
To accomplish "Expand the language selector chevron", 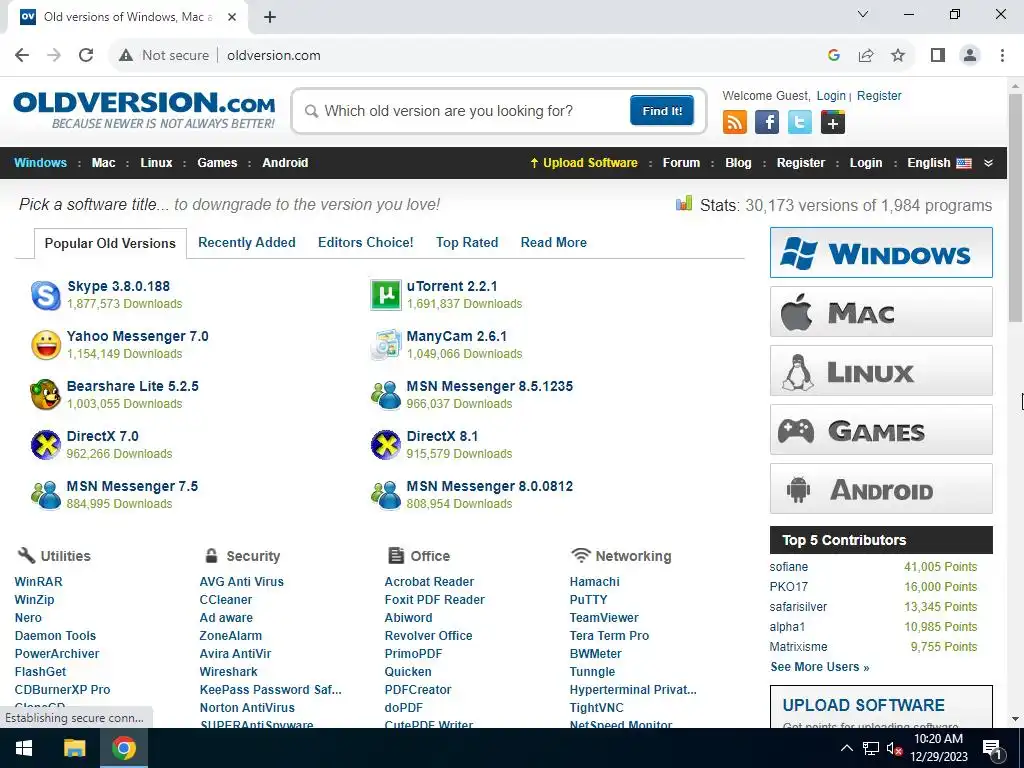I will point(988,163).
